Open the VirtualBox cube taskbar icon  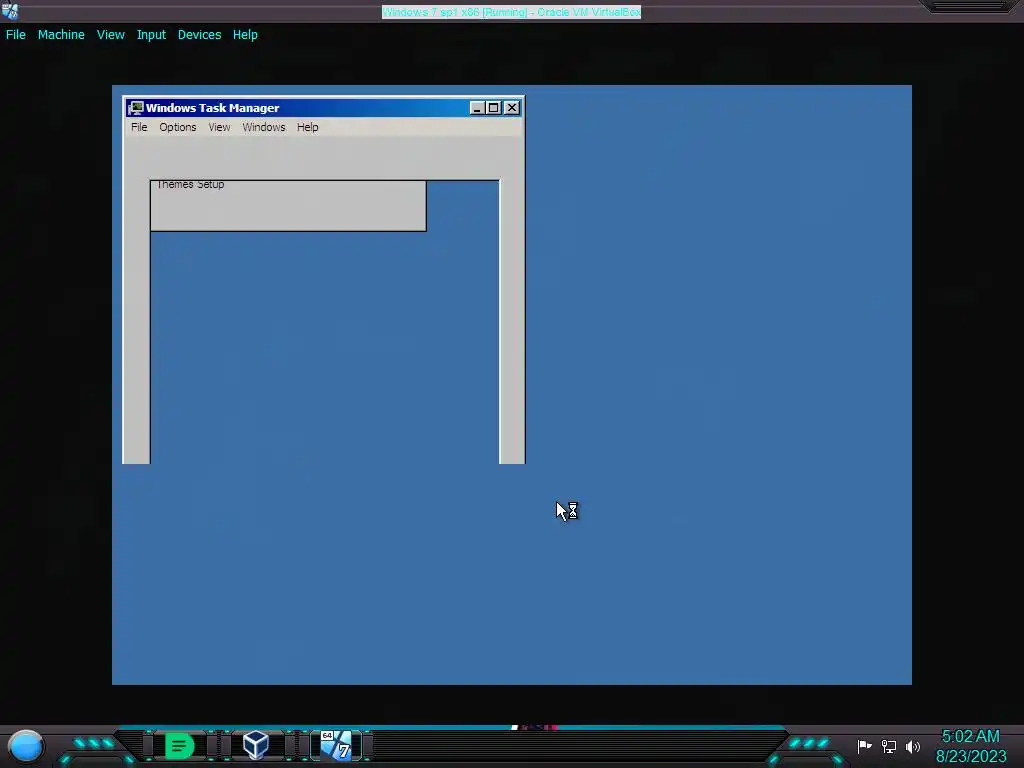[x=255, y=745]
